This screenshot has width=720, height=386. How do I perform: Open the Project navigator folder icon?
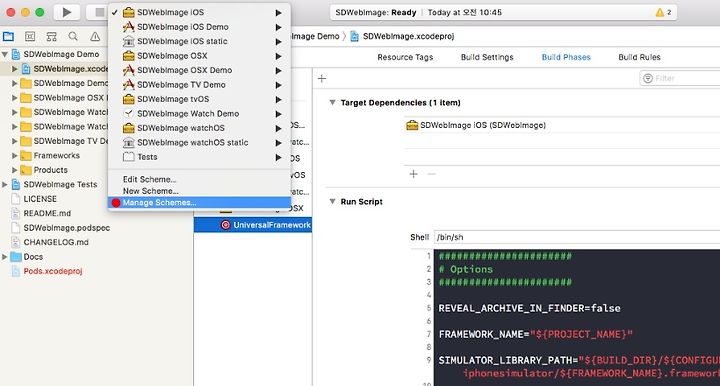click(x=8, y=37)
